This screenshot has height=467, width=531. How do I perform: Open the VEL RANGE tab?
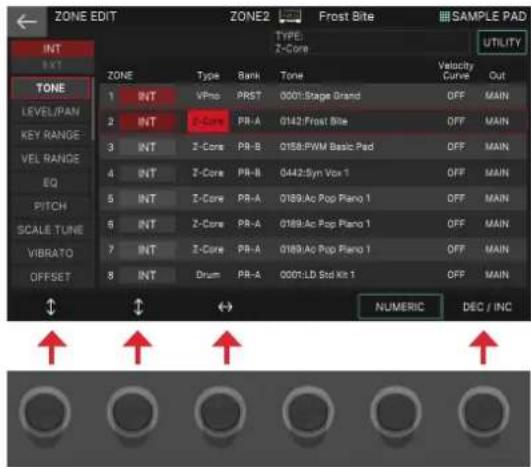[51, 158]
